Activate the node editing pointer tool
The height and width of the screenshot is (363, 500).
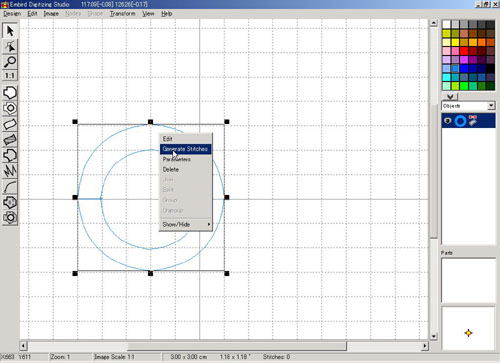10,46
